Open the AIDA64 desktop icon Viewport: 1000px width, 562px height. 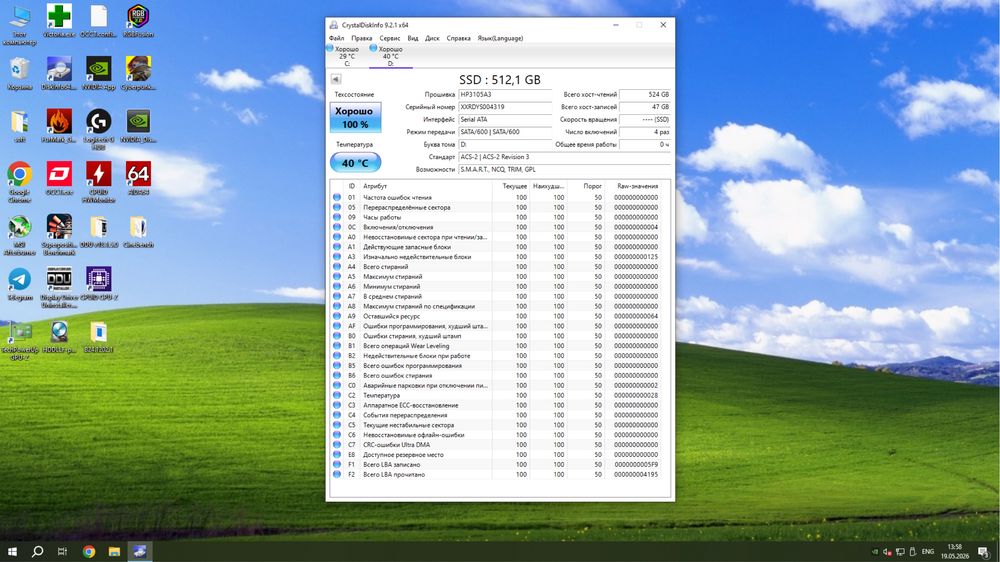[138, 178]
